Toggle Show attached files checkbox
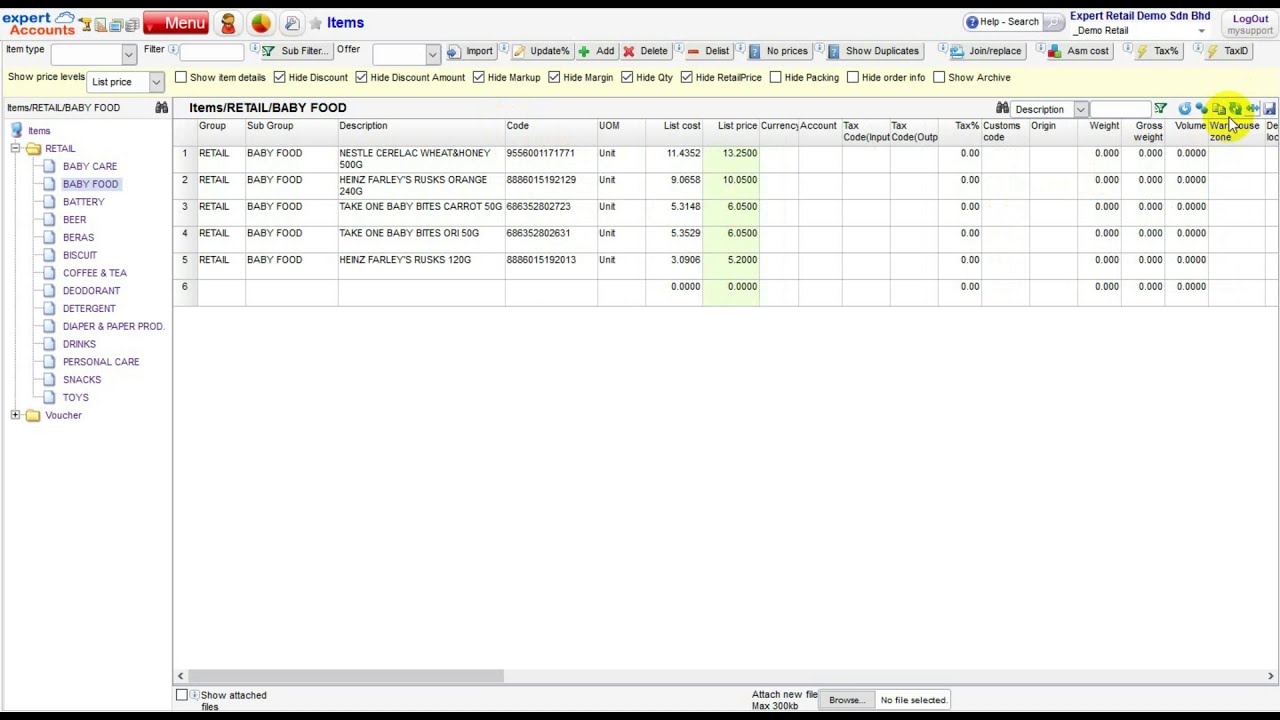The image size is (1280, 720). click(182, 695)
